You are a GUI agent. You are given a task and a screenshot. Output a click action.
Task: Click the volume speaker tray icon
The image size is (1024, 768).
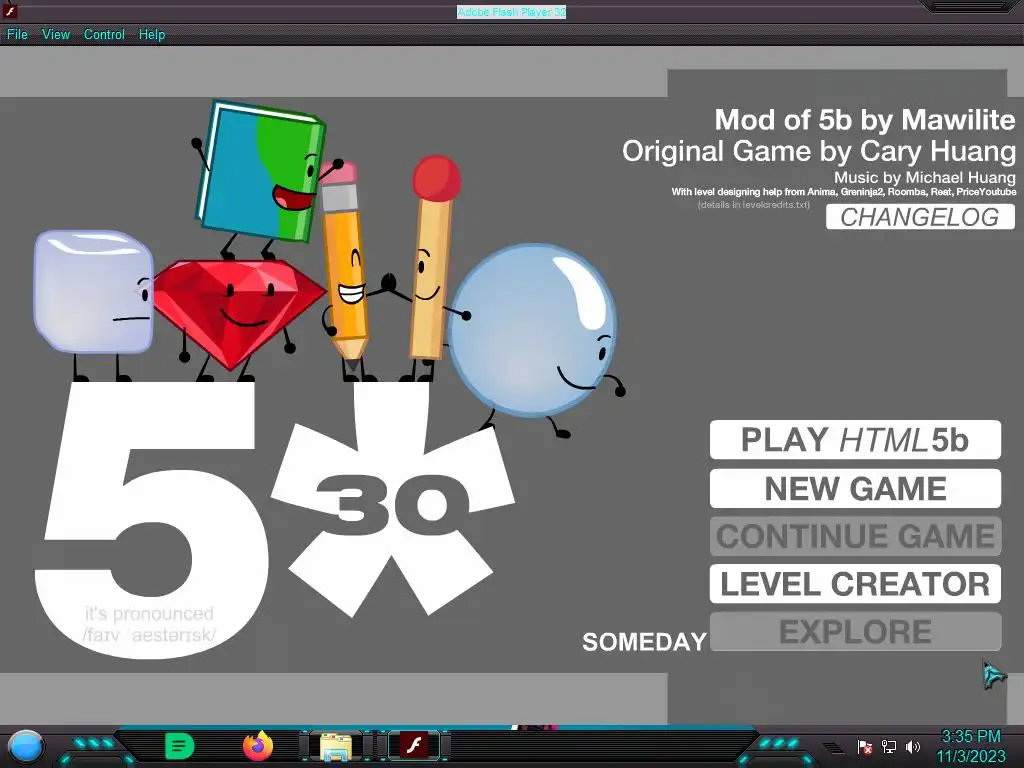[x=913, y=746]
